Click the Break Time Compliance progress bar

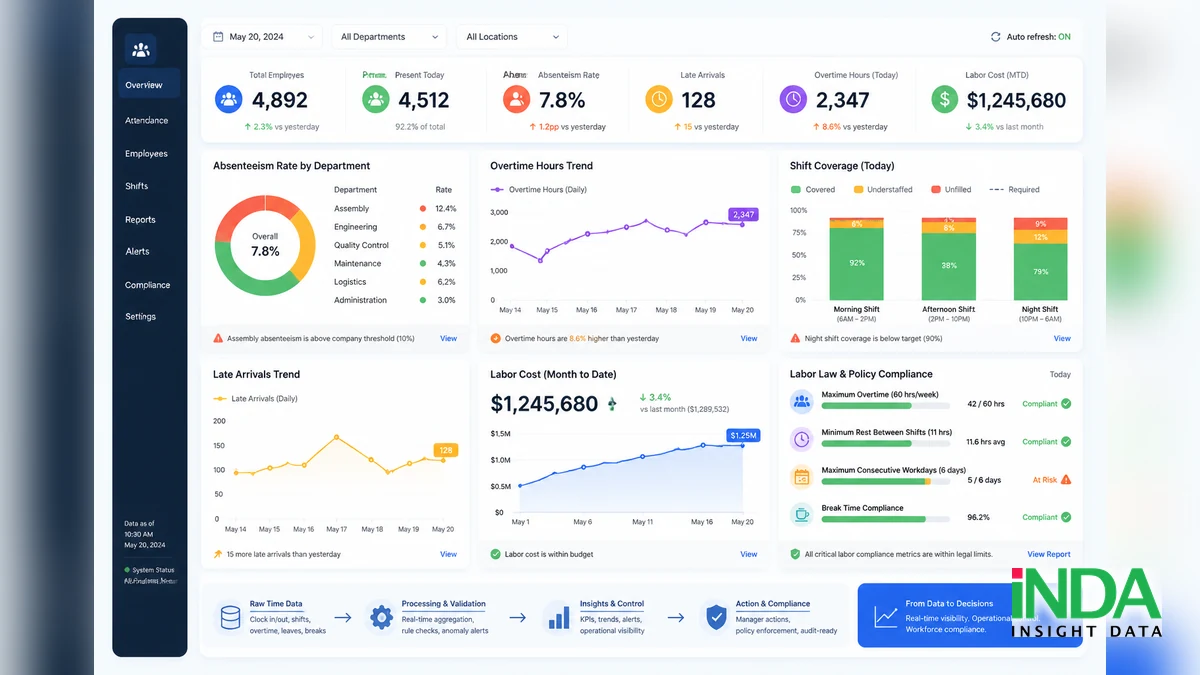[885, 519]
